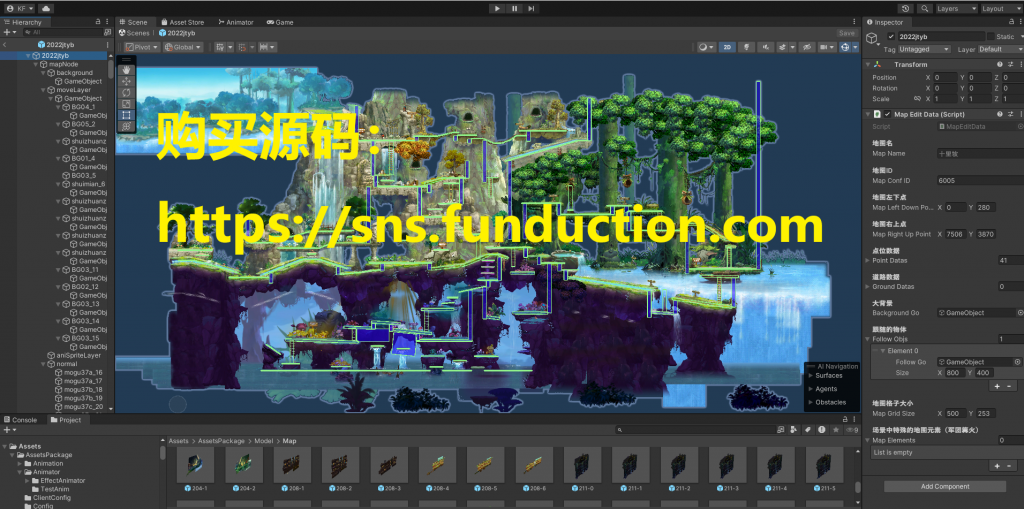
Task: Open the Layer Default dropdown
Action: 1000,49
